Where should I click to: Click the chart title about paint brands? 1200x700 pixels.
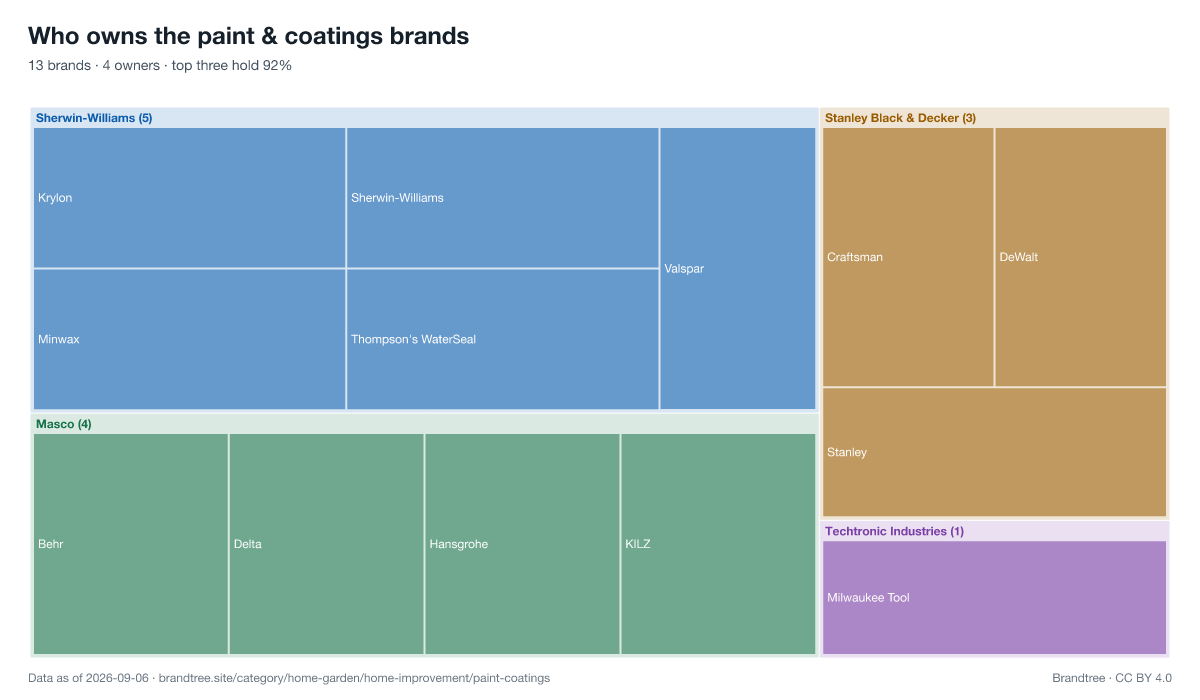tap(248, 36)
